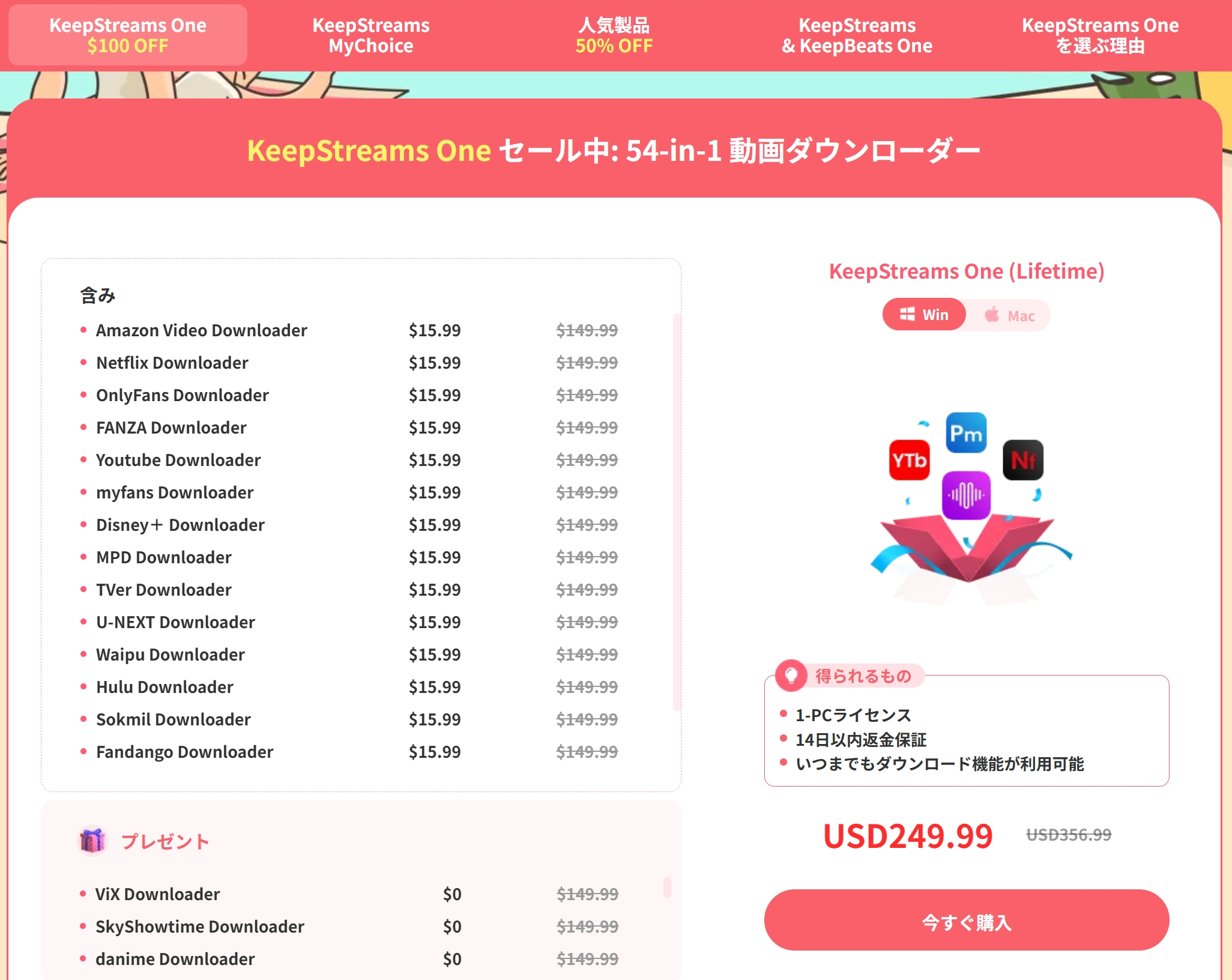Click the $0 price for ViX Downloader
Image resolution: width=1232 pixels, height=980 pixels.
click(451, 894)
